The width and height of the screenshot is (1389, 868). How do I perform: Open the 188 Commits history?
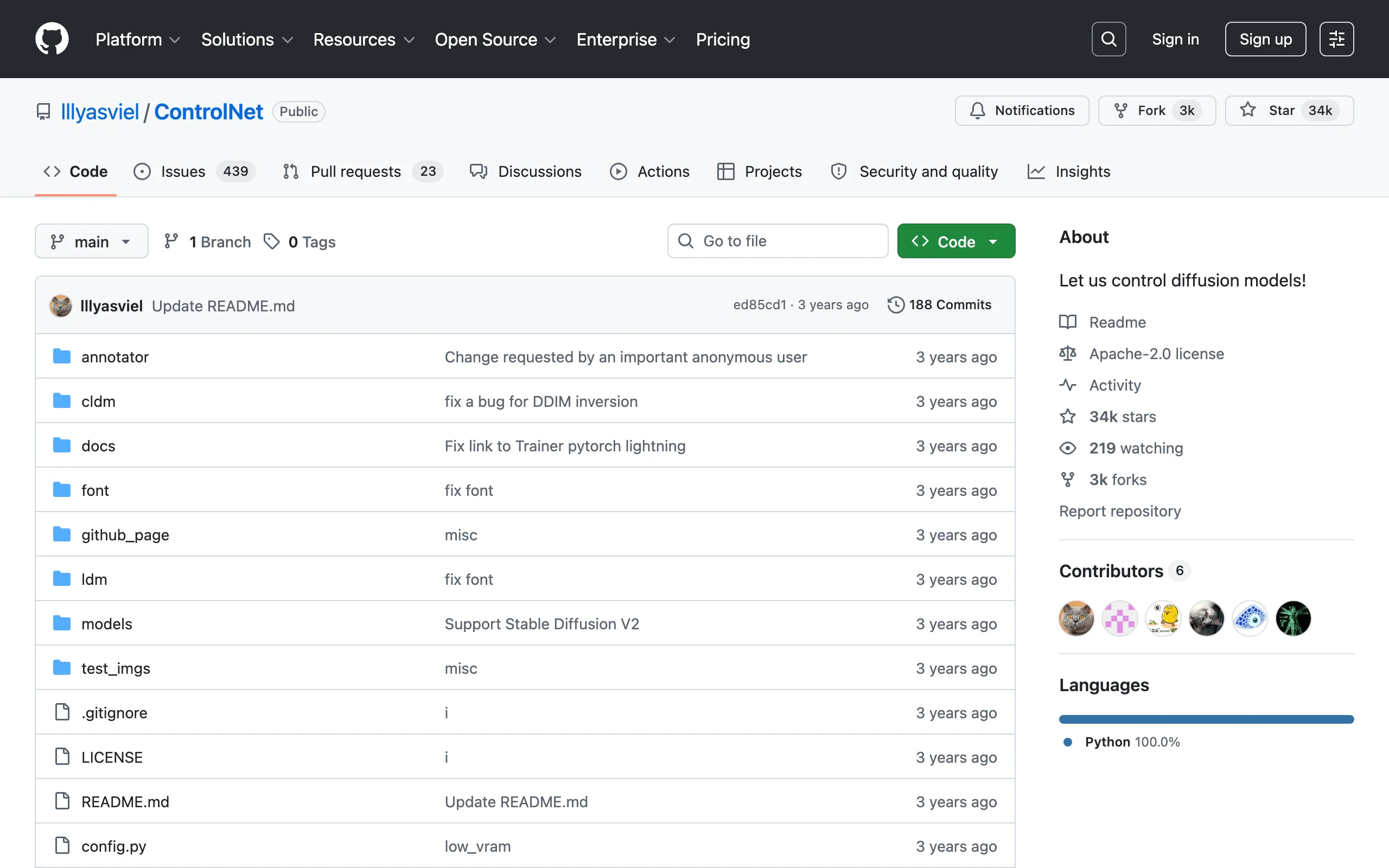940,305
